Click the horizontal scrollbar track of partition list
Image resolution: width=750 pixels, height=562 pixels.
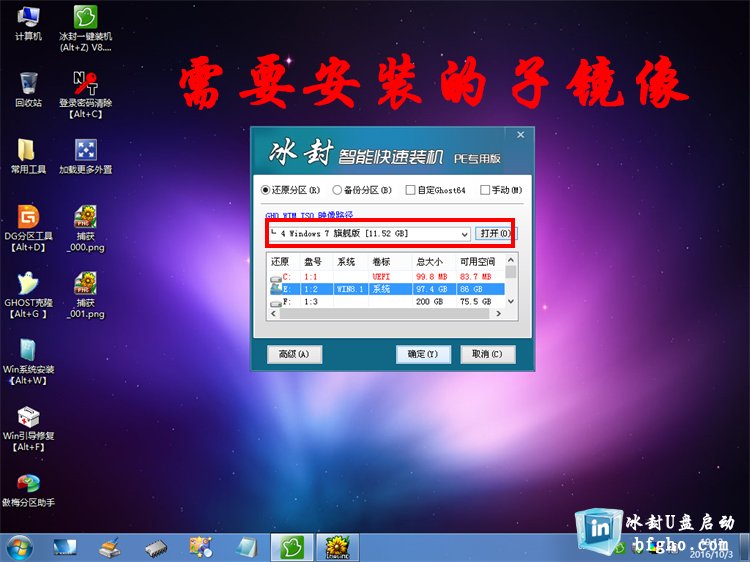pos(386,314)
